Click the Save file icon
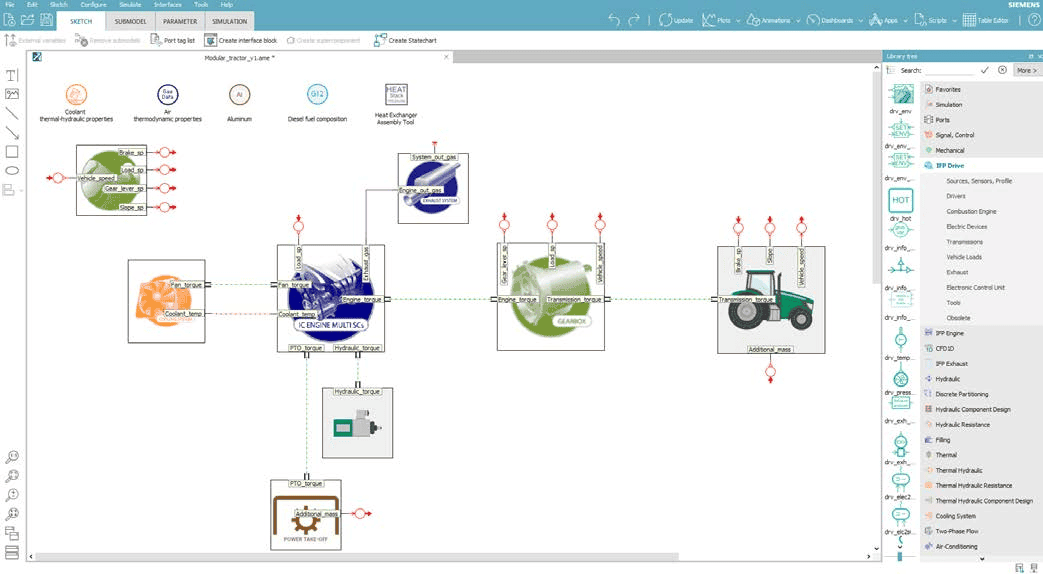The width and height of the screenshot is (1043, 574). tap(46, 20)
